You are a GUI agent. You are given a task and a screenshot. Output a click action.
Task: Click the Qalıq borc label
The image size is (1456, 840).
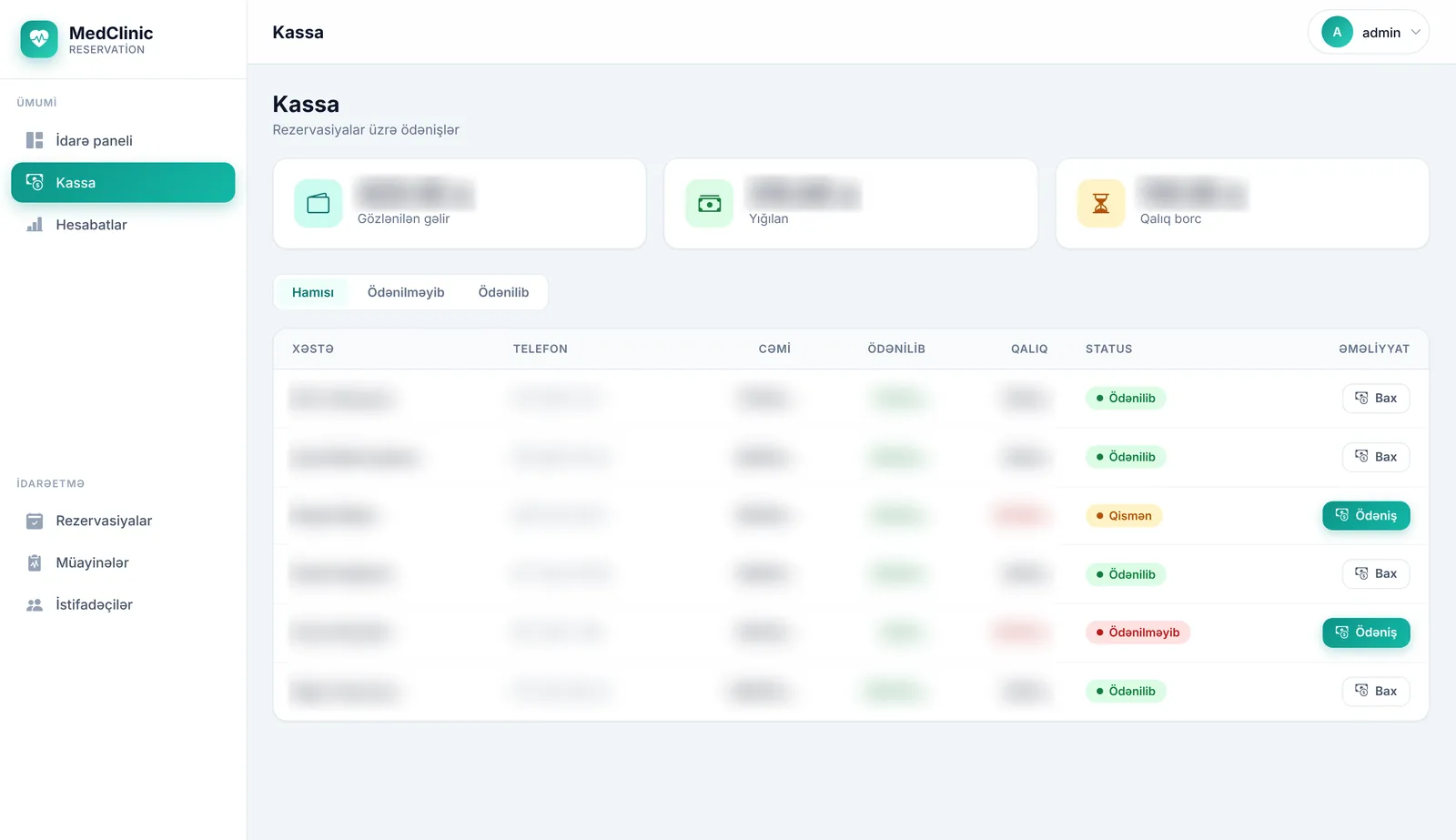click(1170, 218)
